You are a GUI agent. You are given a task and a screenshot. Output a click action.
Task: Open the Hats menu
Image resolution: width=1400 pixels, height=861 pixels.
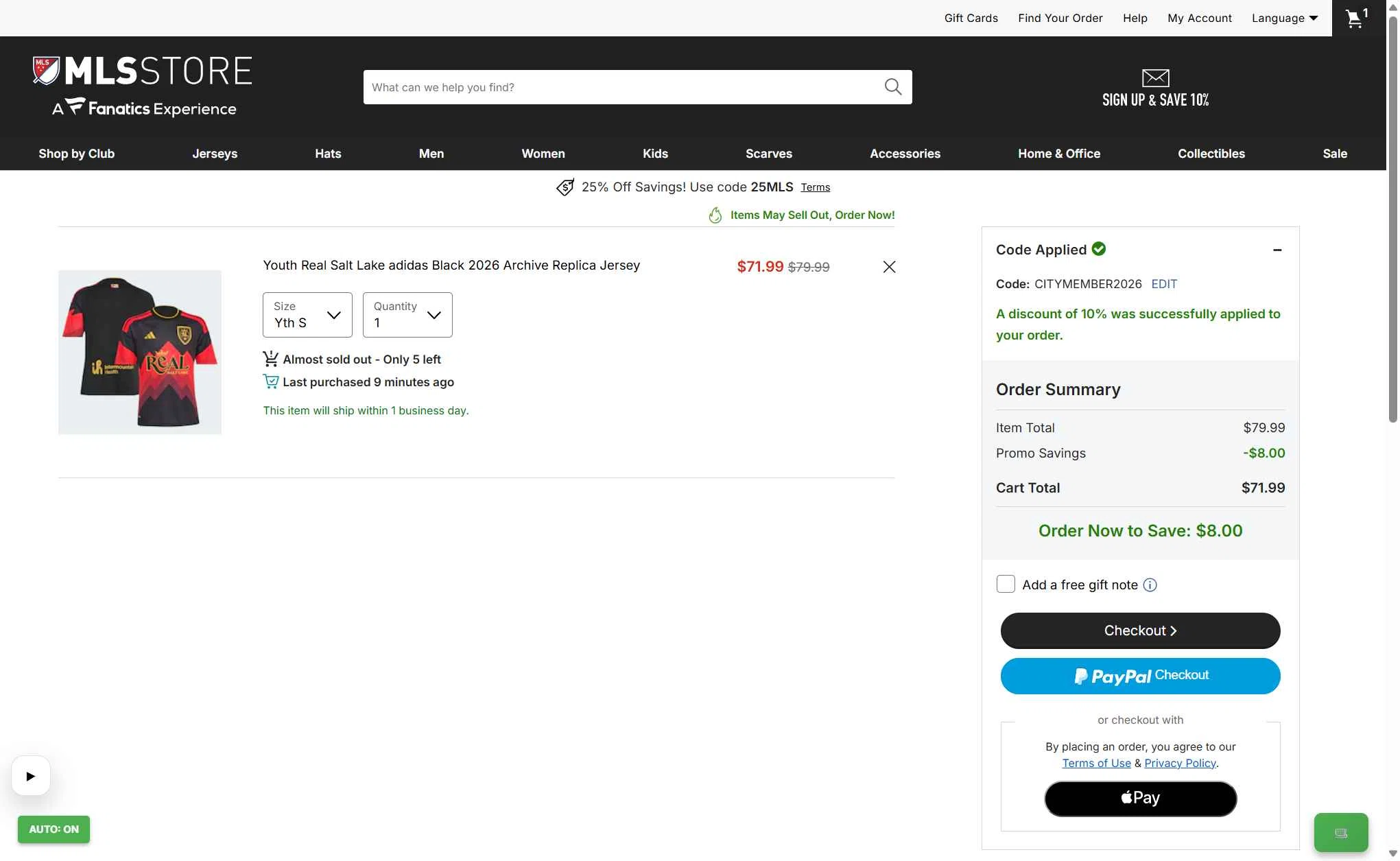pos(328,154)
